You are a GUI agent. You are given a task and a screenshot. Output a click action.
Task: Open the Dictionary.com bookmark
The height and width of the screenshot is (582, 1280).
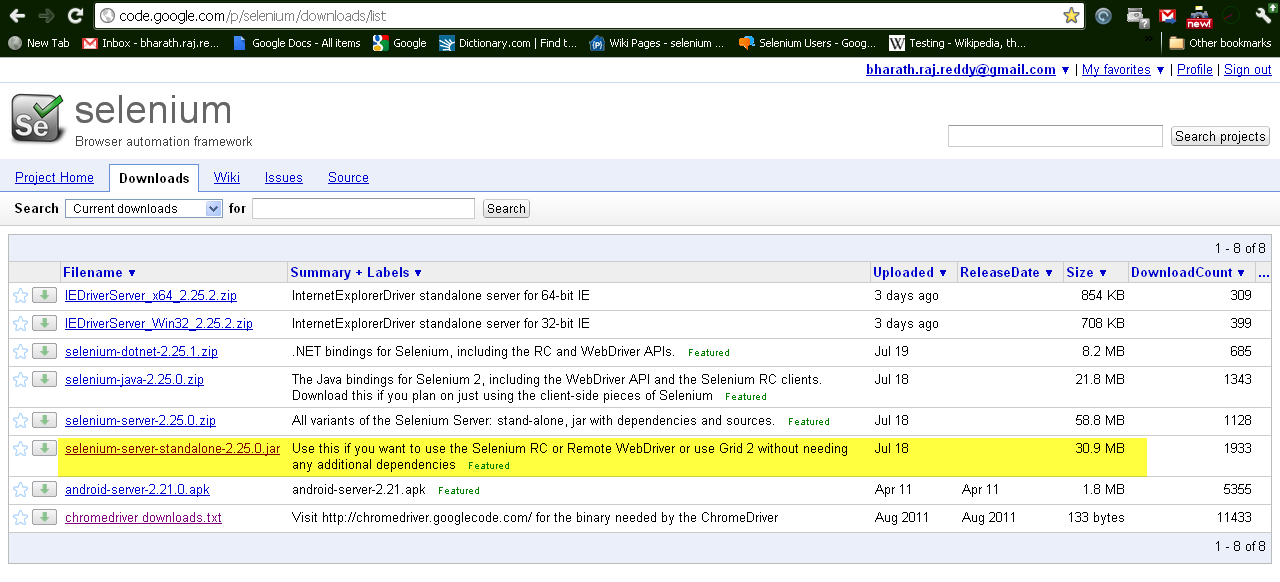pyautogui.click(x=509, y=43)
